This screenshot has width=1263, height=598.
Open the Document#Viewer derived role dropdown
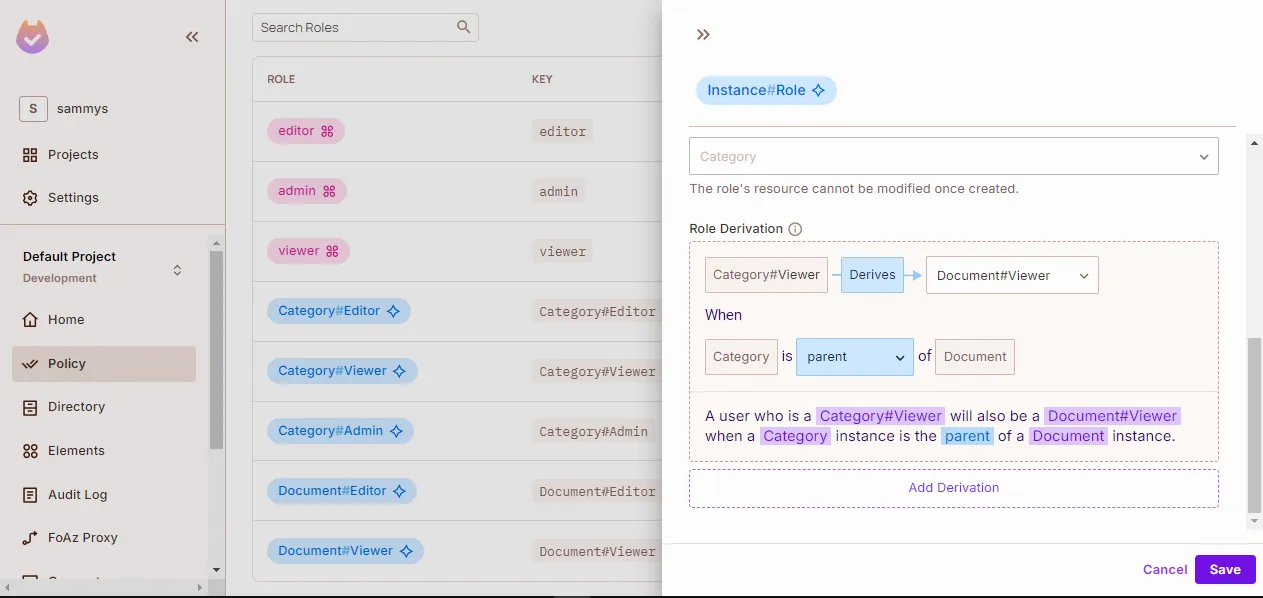1011,276
